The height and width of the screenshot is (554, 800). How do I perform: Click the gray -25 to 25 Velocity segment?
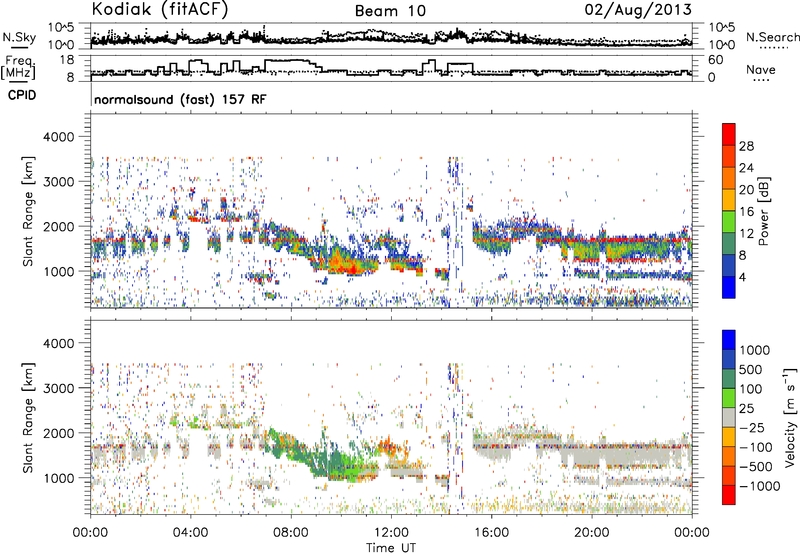click(729, 417)
